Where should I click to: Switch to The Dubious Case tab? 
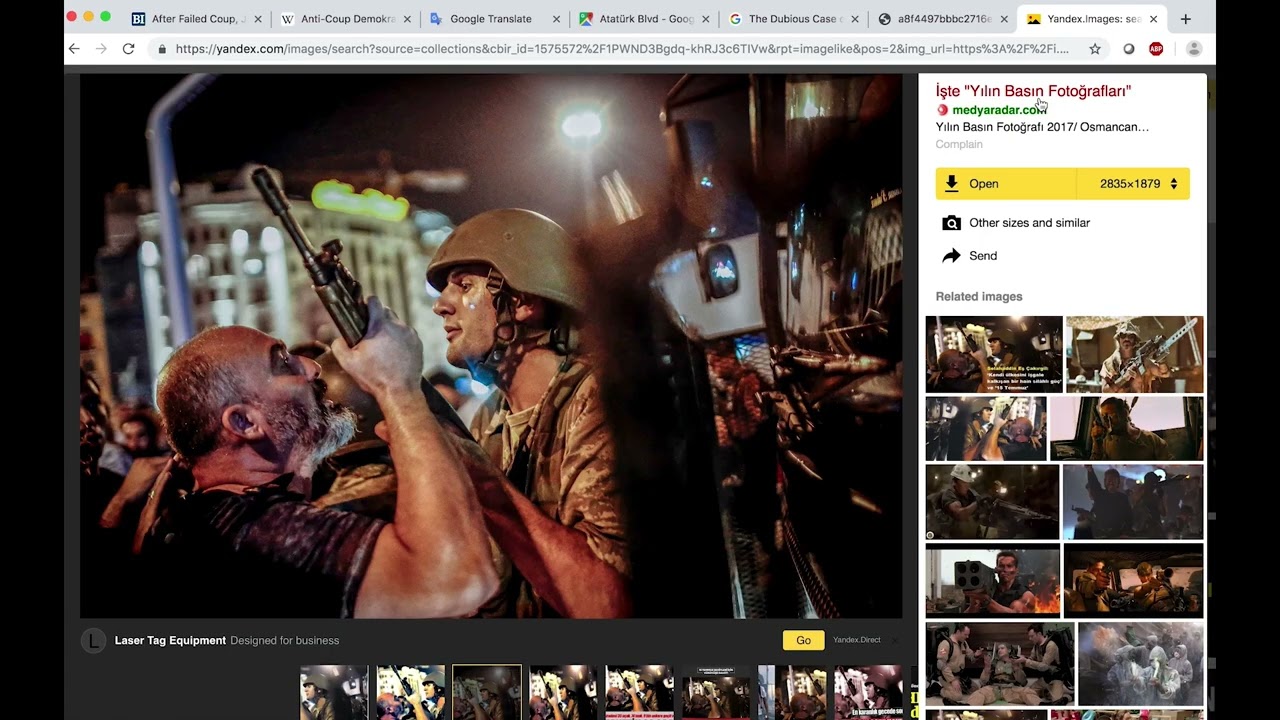point(793,18)
